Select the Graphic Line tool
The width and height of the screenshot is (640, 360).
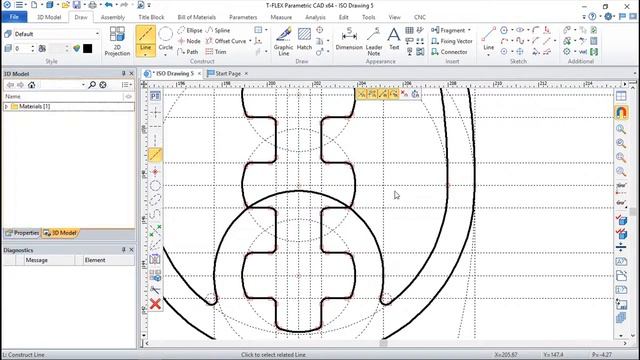click(283, 41)
